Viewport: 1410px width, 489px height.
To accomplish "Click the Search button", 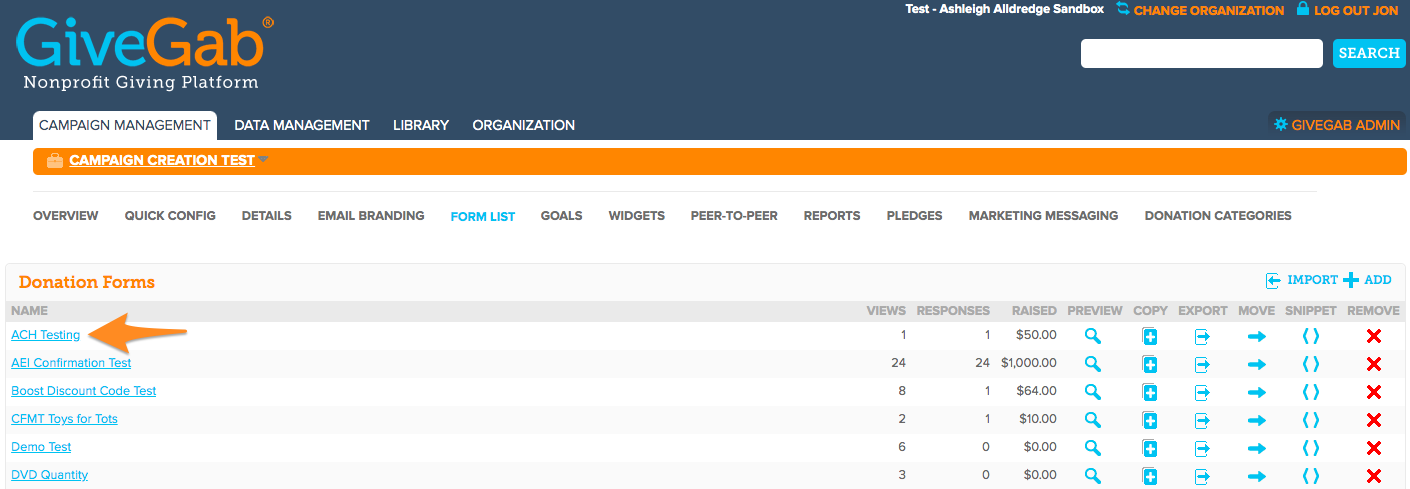I will (x=1369, y=53).
